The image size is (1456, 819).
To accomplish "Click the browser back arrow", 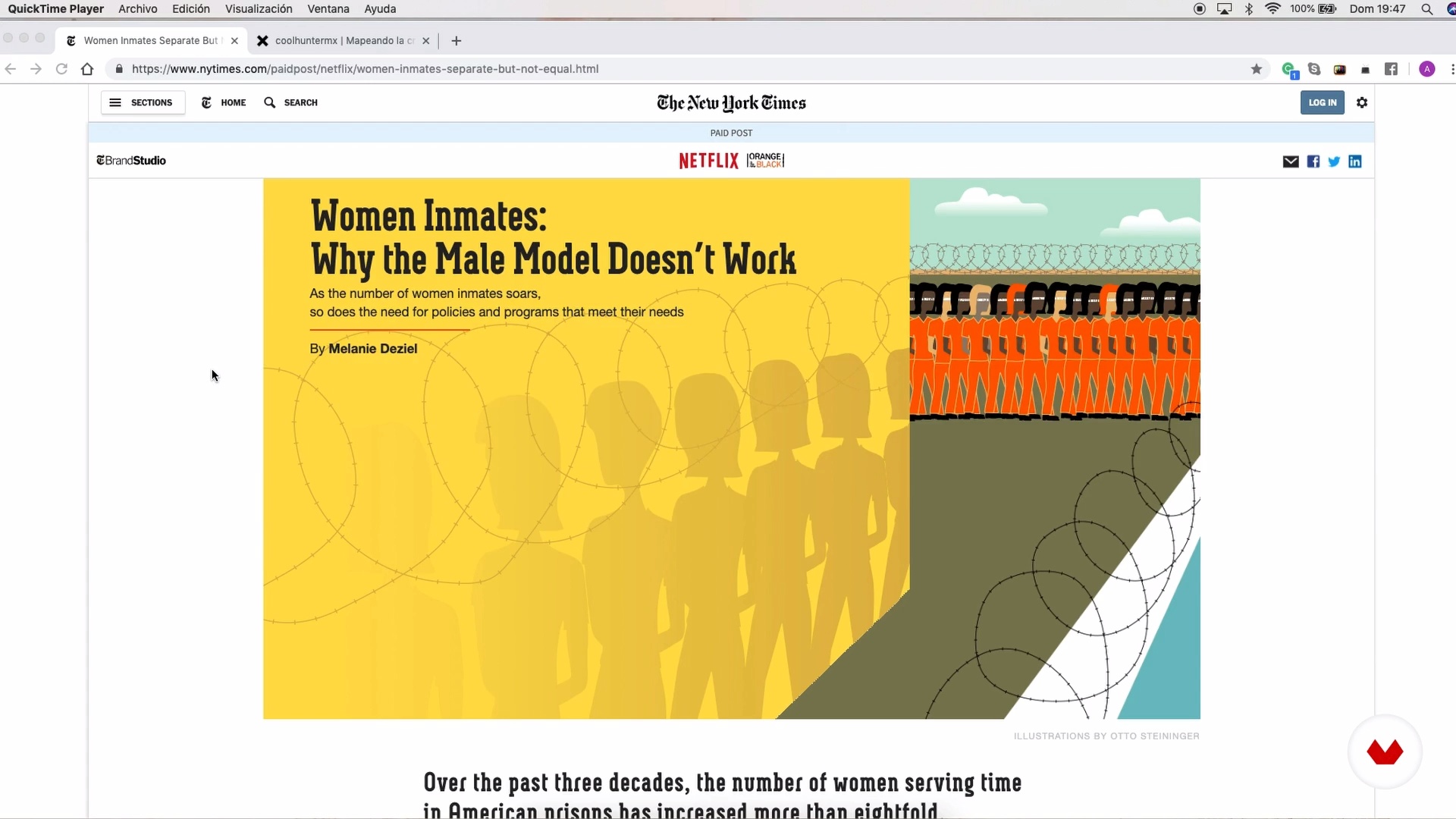I will (11, 69).
